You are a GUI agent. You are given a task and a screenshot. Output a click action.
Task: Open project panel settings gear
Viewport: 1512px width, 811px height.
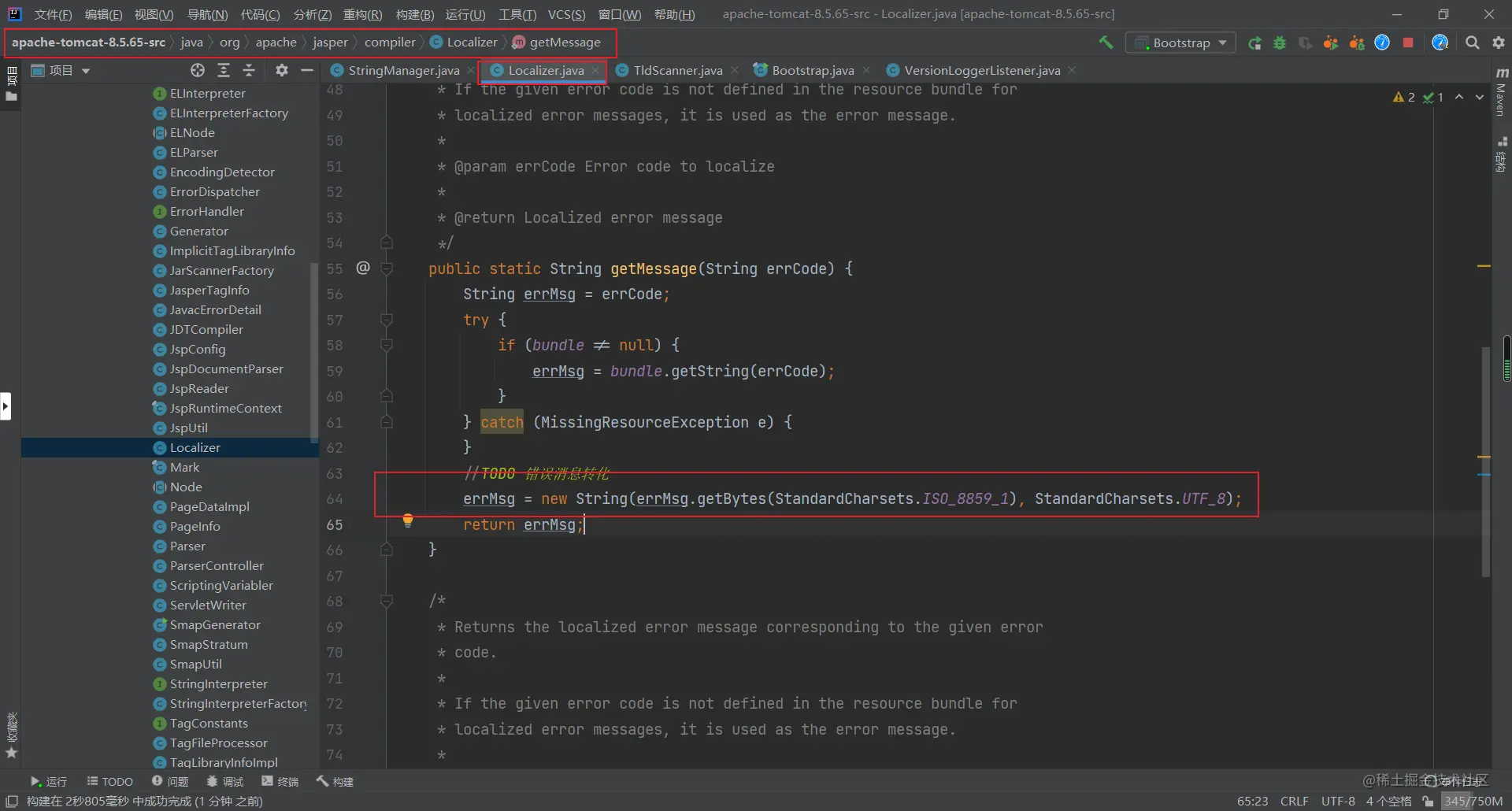pyautogui.click(x=282, y=71)
